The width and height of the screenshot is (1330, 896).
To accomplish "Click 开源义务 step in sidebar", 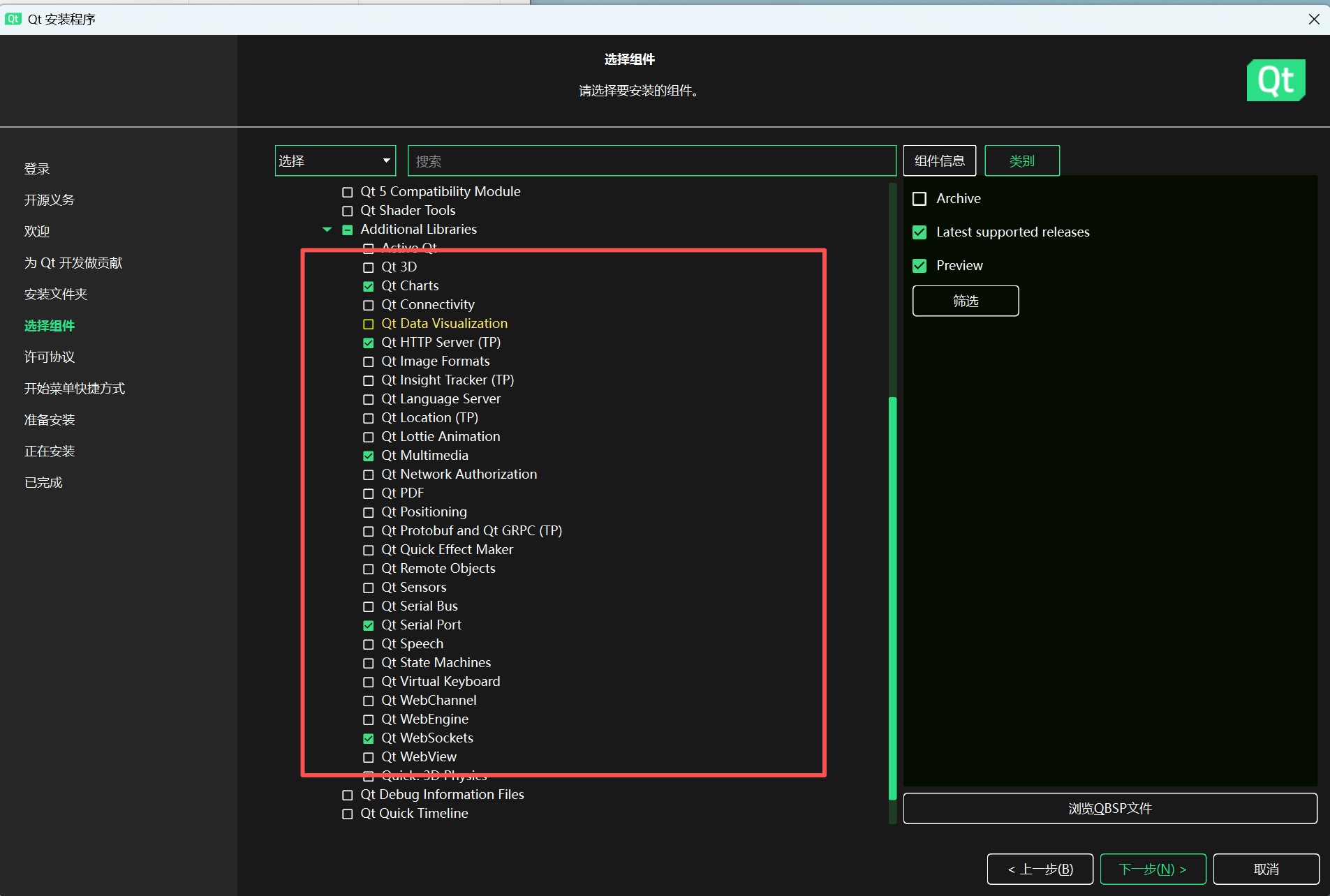I will click(49, 200).
